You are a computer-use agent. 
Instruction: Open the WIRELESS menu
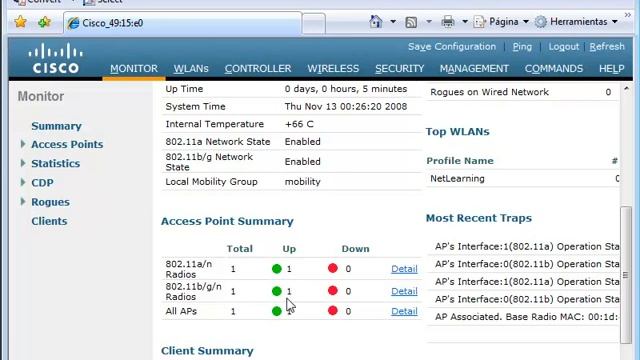click(x=333, y=69)
